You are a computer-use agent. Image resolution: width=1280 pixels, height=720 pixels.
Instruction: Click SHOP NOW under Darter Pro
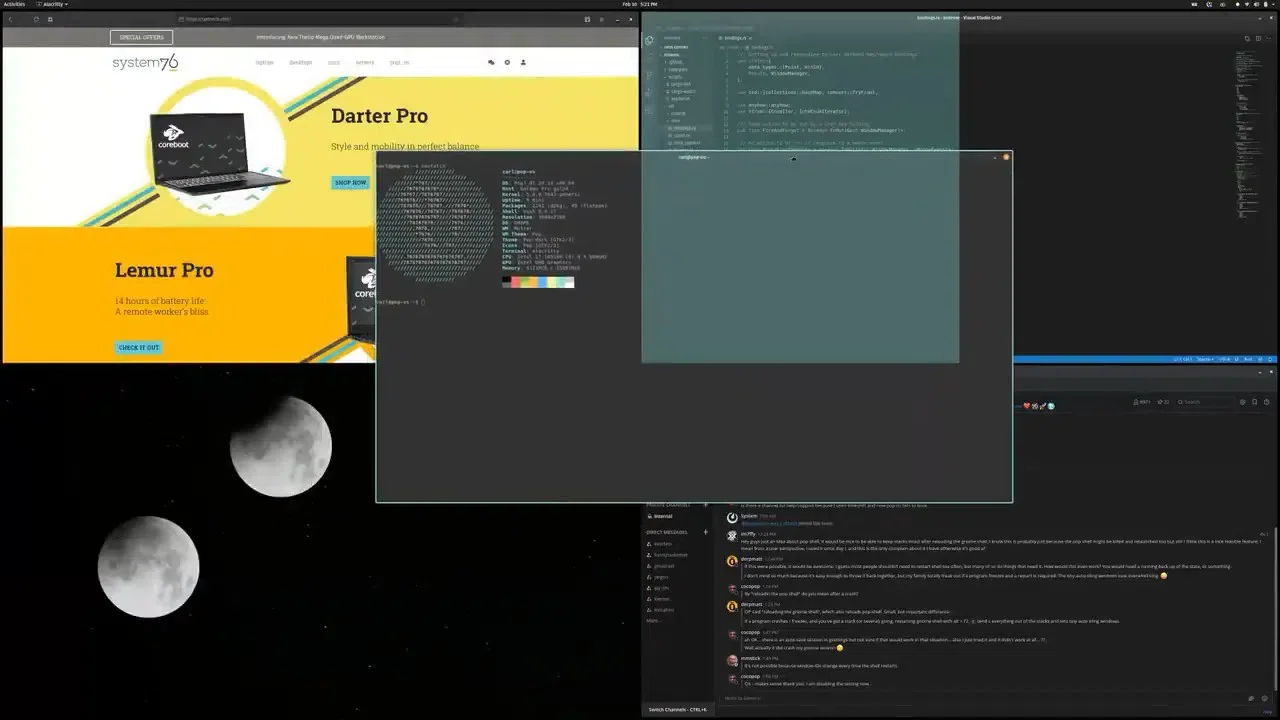(x=350, y=182)
